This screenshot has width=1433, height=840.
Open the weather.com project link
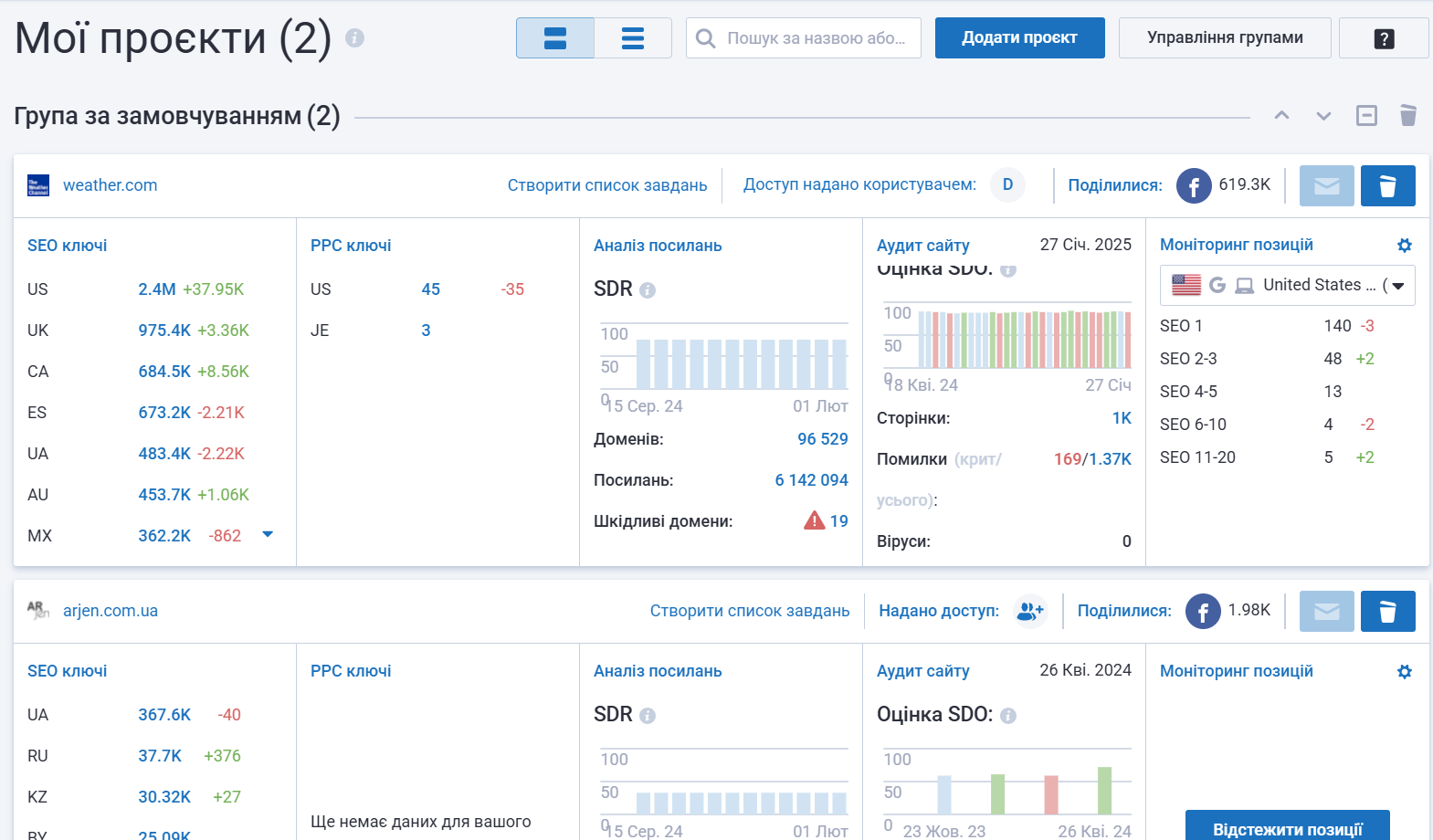(110, 185)
